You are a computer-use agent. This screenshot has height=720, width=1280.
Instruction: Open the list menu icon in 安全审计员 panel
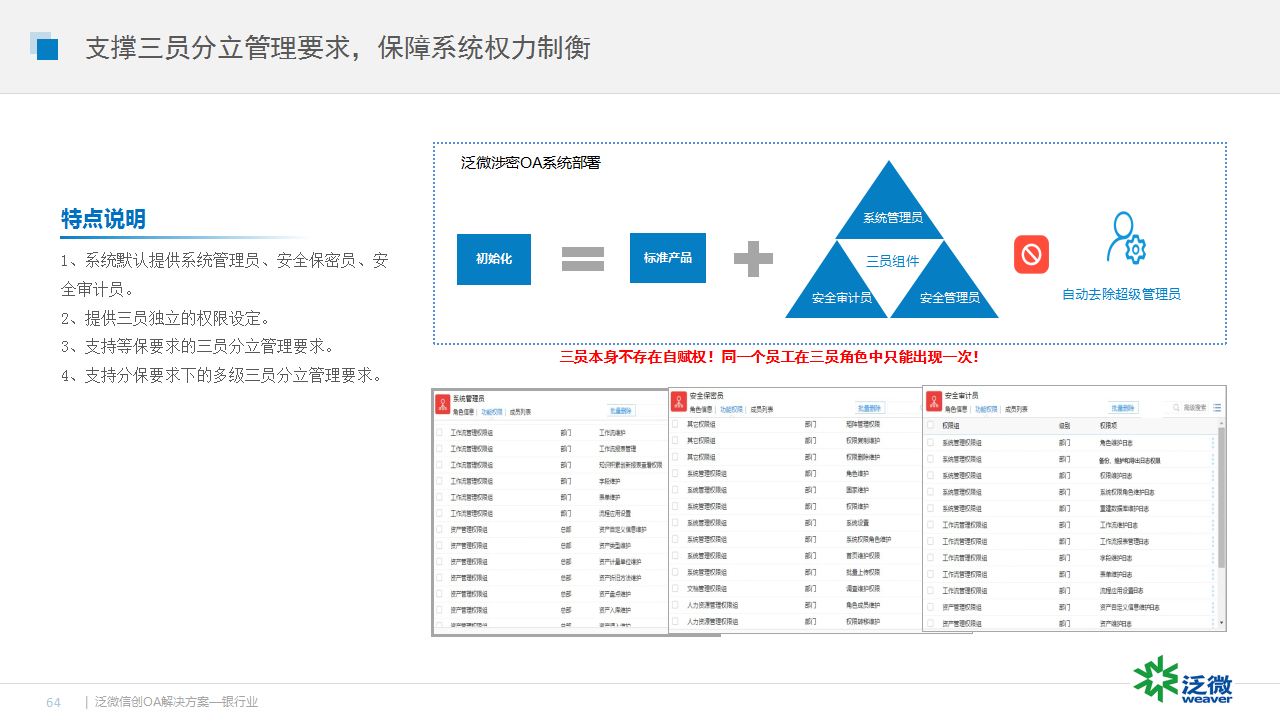click(1217, 408)
